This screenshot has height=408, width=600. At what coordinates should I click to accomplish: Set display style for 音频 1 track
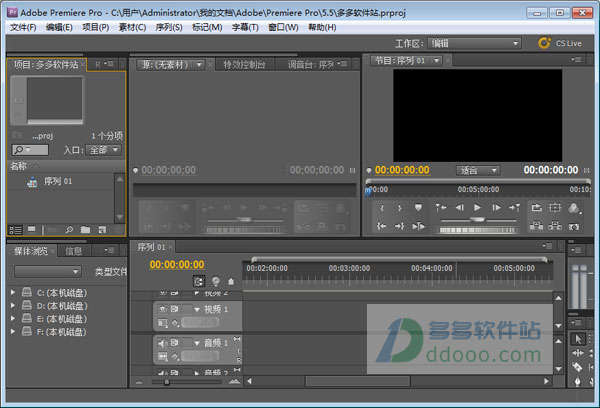[x=163, y=357]
